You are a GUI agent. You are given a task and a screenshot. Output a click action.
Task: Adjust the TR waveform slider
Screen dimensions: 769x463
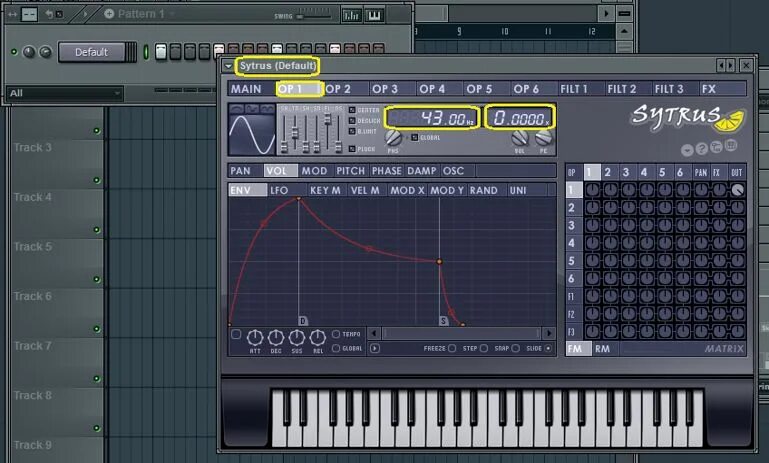click(x=295, y=133)
